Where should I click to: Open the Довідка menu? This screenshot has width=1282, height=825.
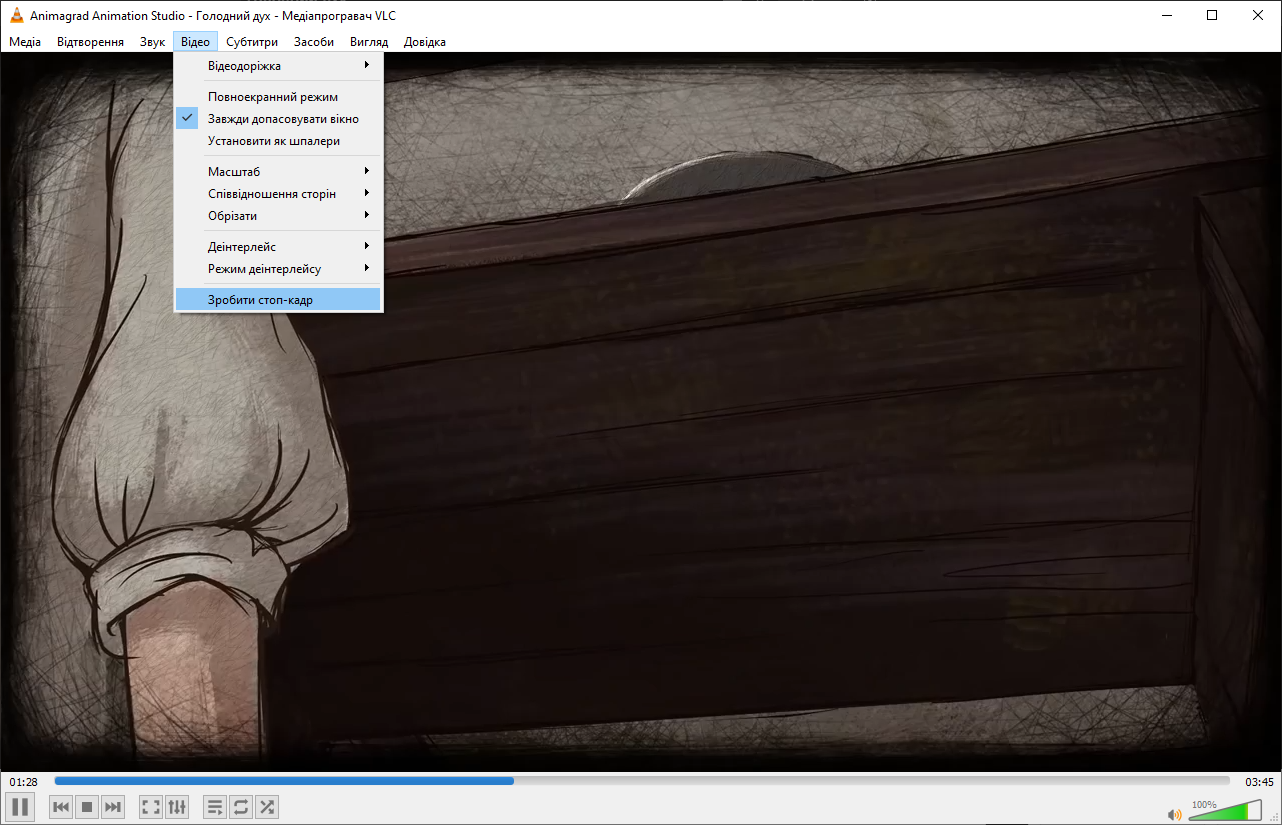425,42
